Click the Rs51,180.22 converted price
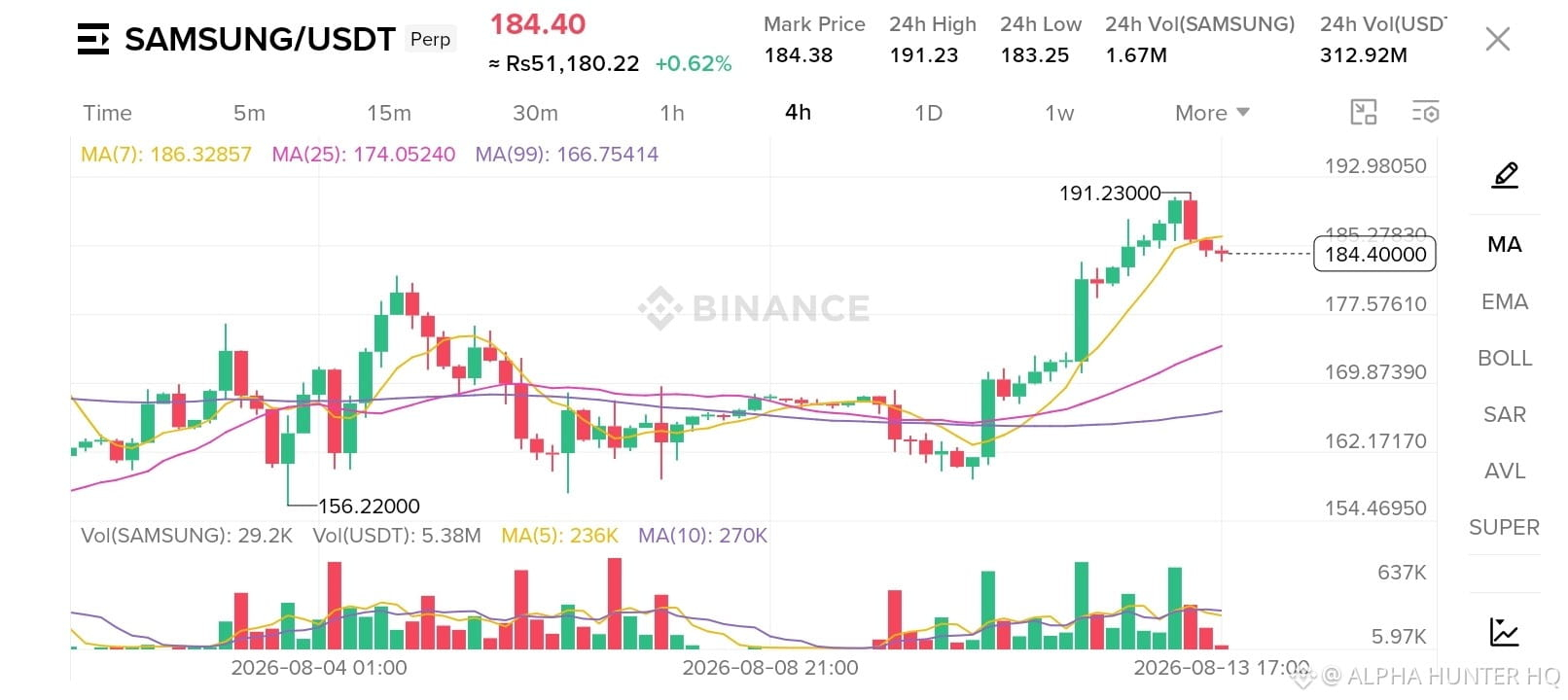 coord(563,64)
